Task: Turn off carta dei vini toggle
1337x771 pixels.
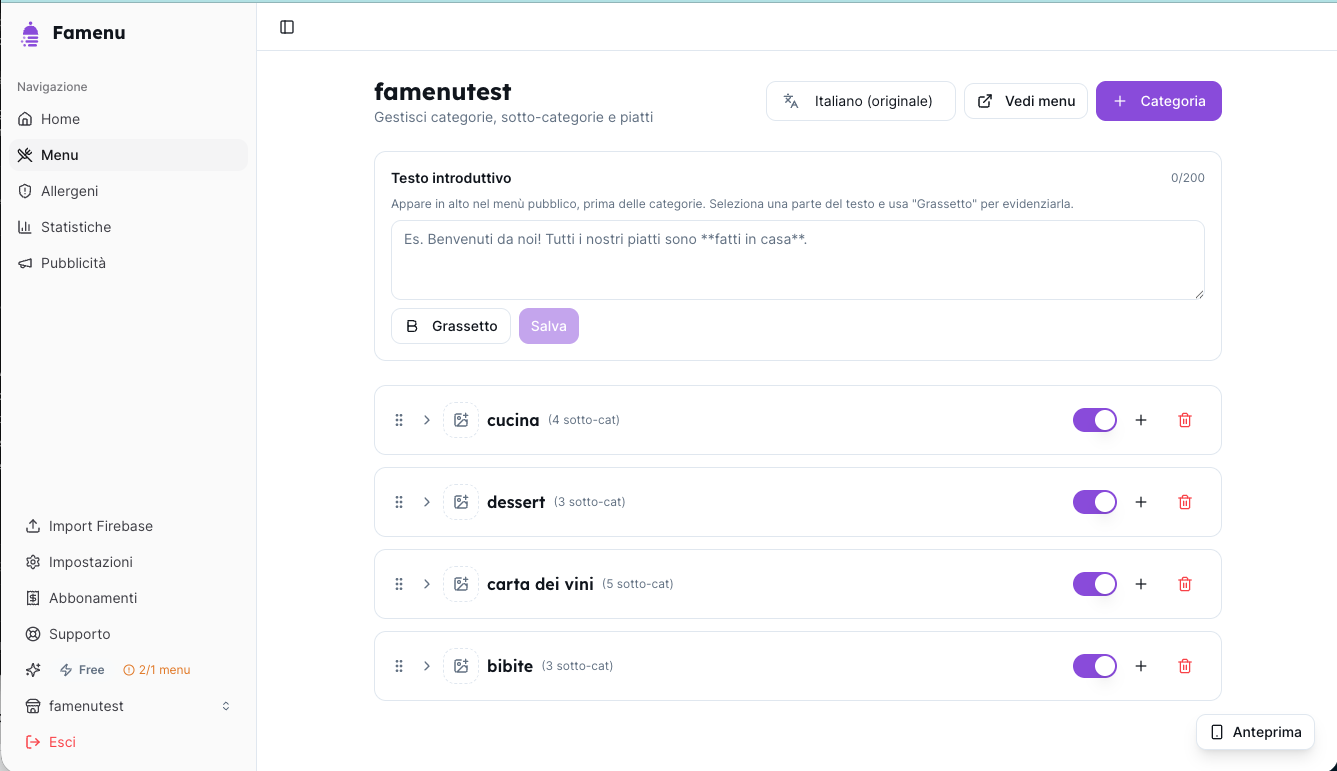Action: point(1095,584)
